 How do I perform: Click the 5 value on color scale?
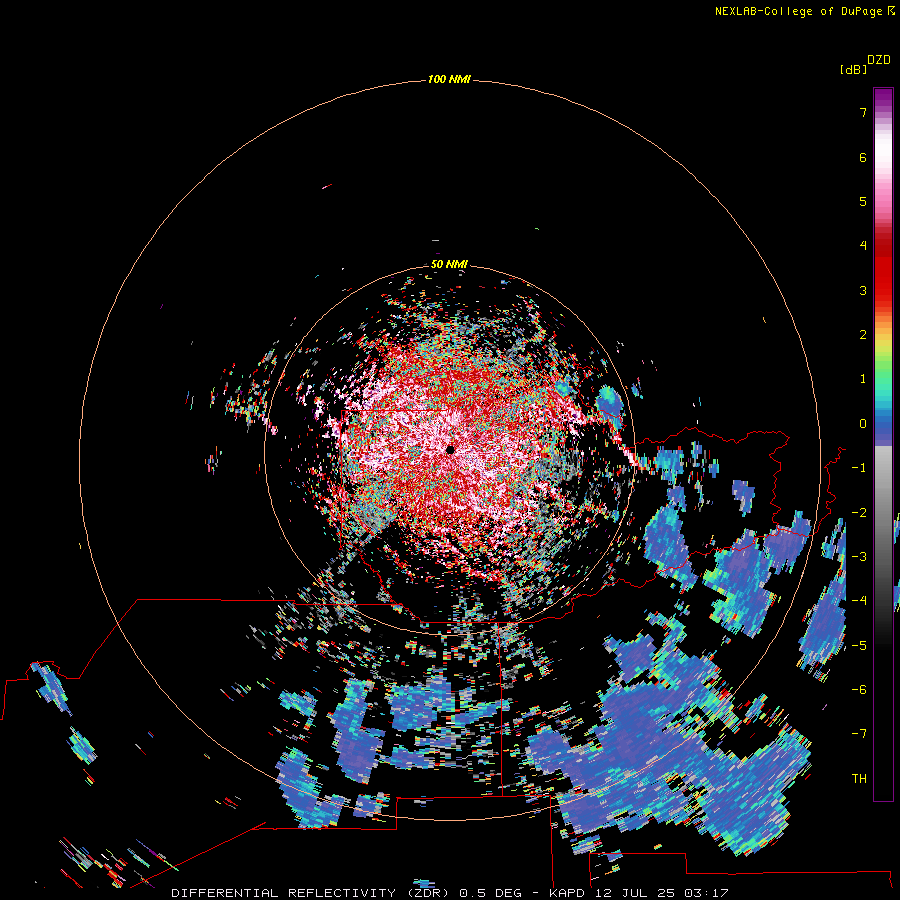863,201
